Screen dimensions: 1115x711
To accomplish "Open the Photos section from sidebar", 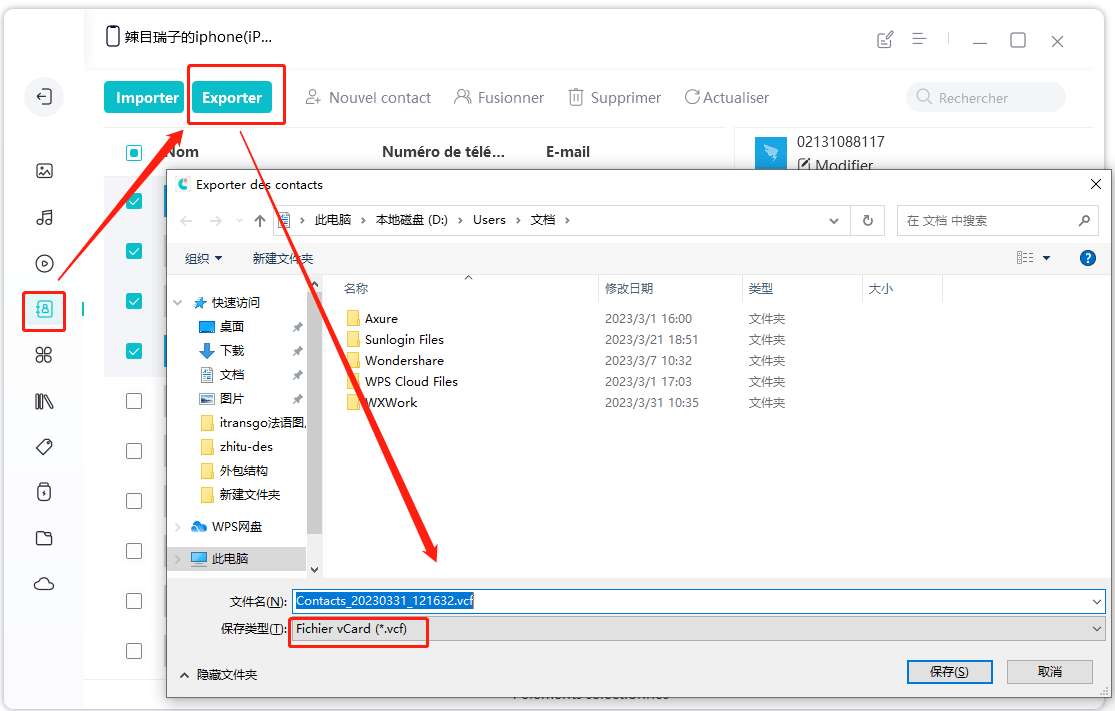I will click(44, 171).
